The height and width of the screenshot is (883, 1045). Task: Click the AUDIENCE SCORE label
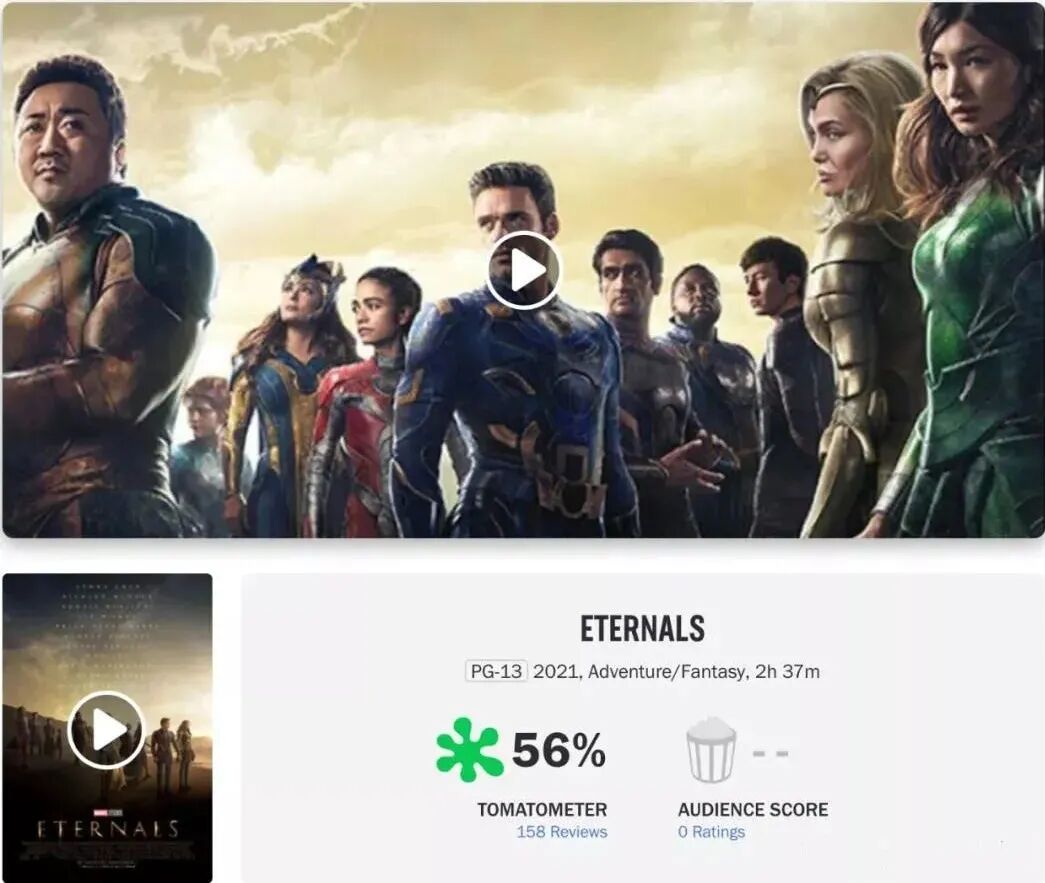[753, 810]
